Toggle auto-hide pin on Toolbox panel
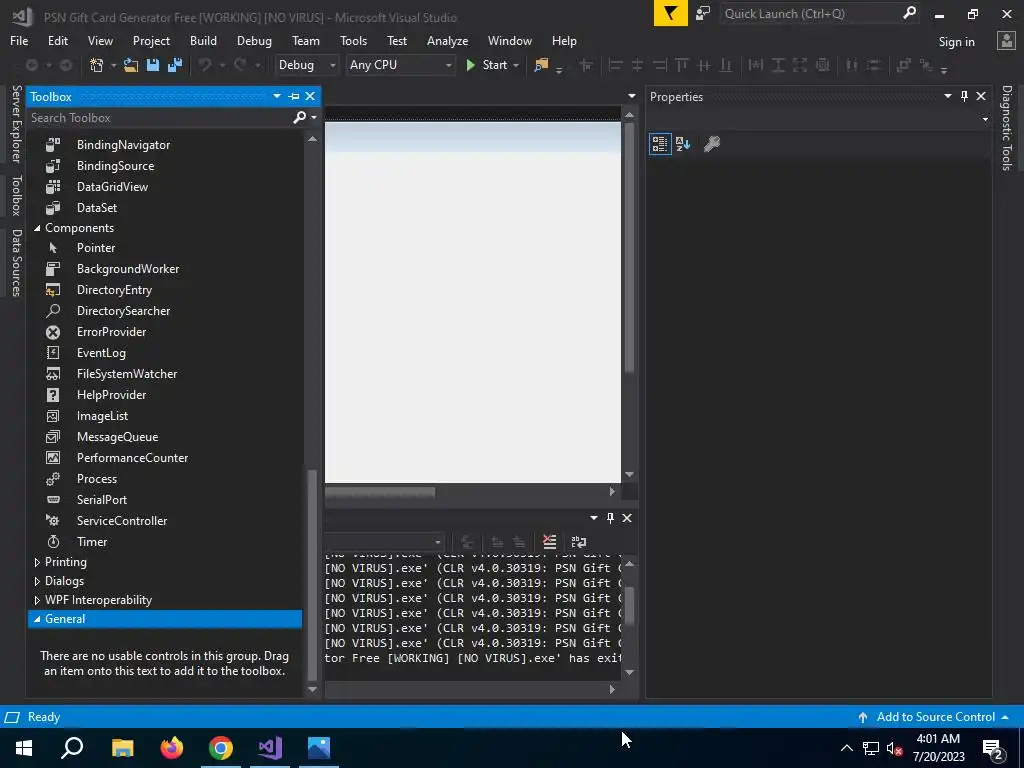The image size is (1024, 768). 294,97
